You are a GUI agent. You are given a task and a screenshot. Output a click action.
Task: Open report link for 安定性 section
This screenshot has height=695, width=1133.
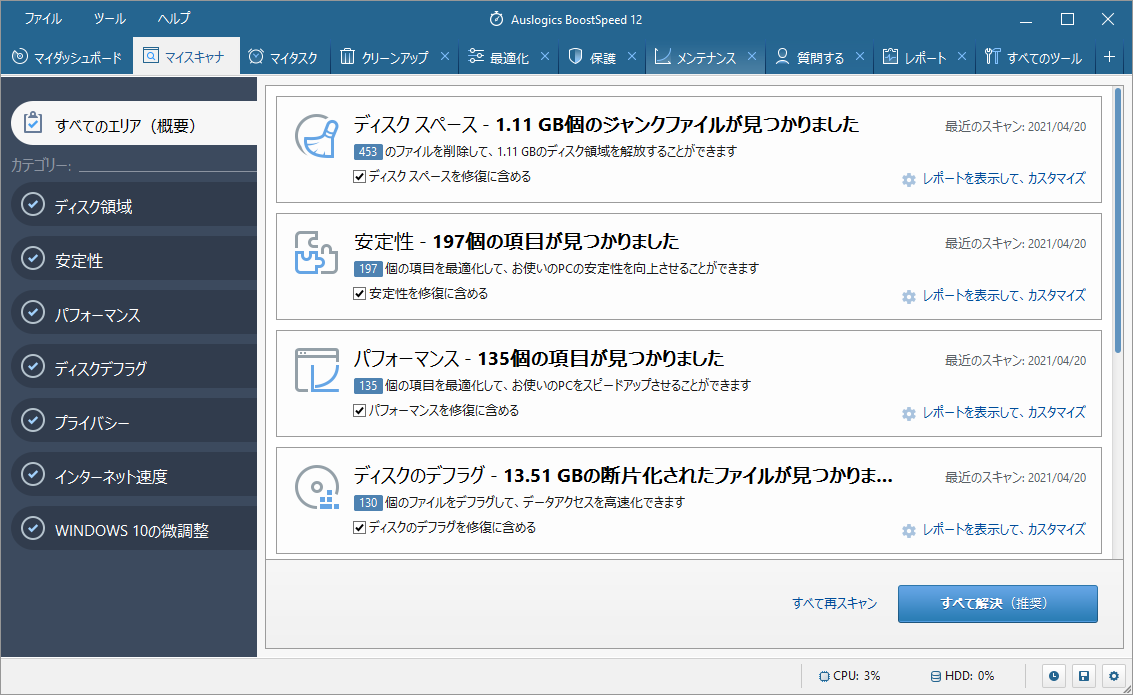tap(1003, 296)
